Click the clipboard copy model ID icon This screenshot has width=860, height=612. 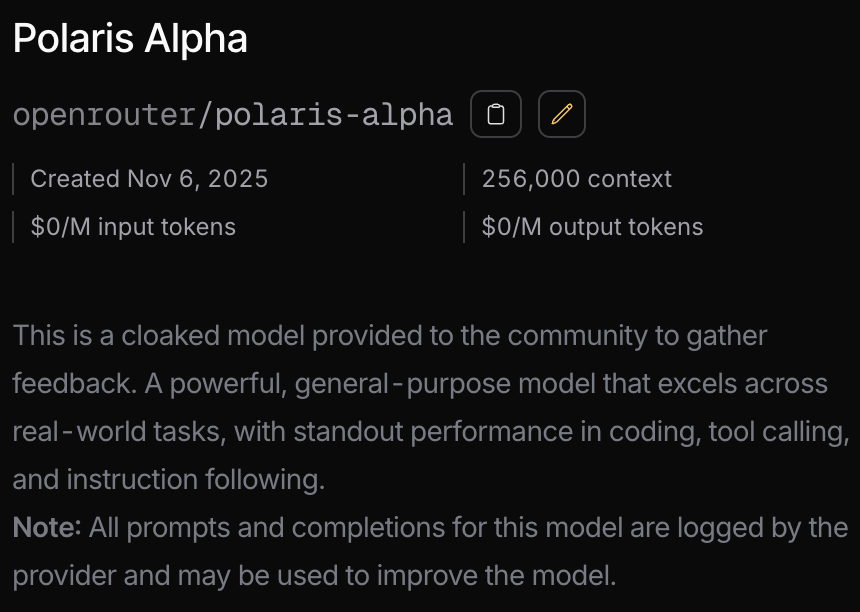pos(496,114)
